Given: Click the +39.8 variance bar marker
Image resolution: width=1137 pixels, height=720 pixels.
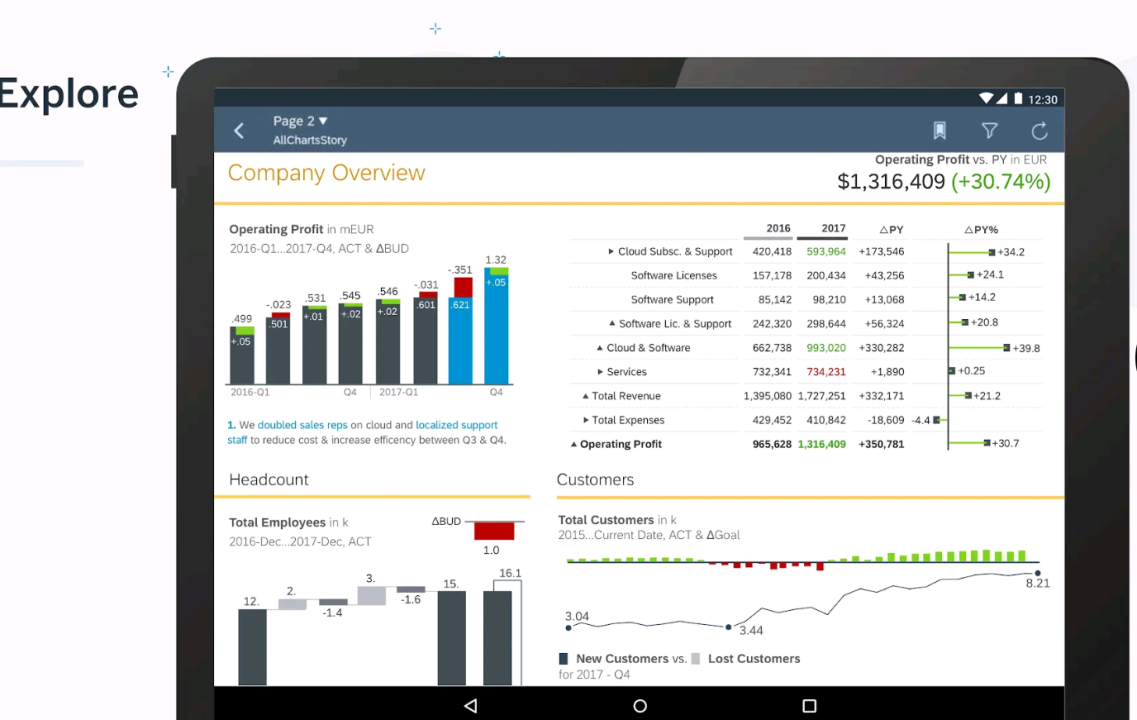Looking at the screenshot, I should pos(1006,348).
